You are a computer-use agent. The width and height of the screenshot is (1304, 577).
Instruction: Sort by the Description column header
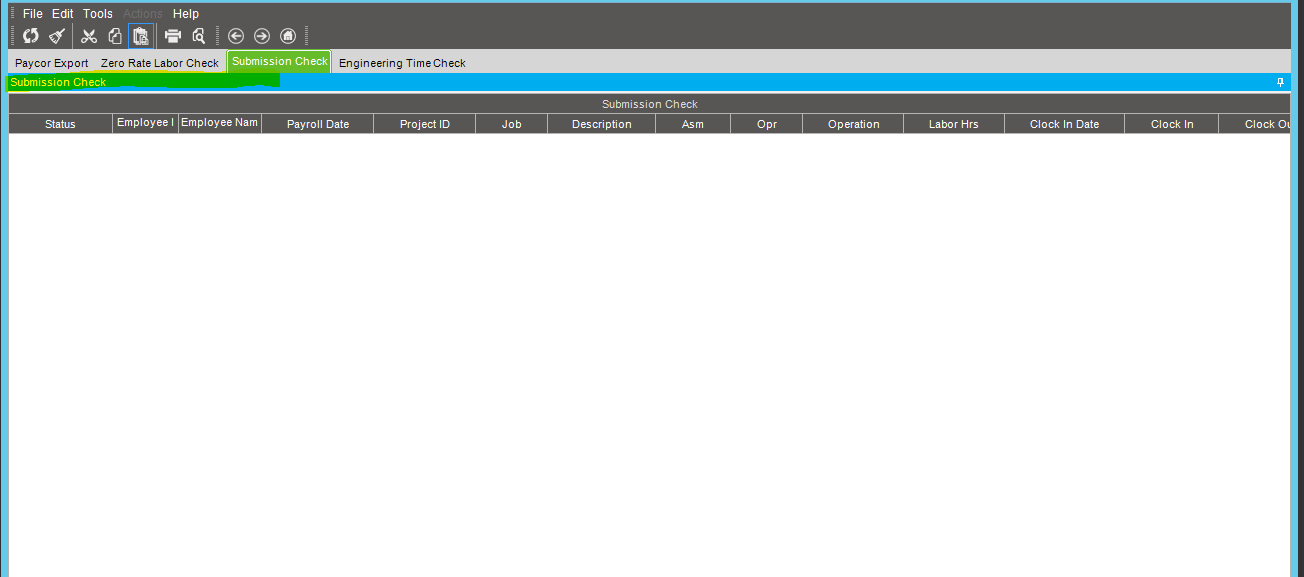click(x=602, y=124)
